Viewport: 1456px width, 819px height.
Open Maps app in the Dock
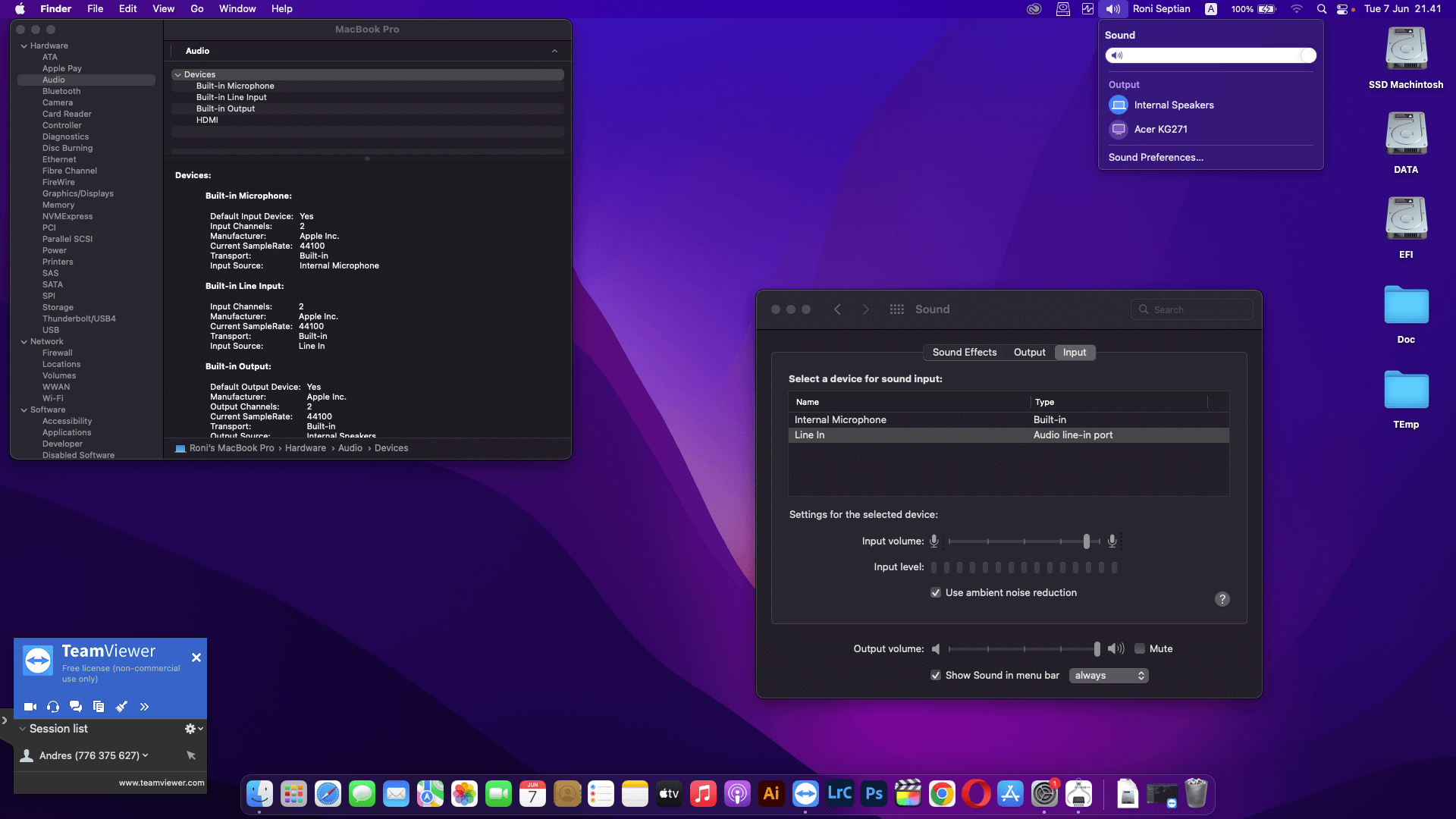(x=430, y=794)
